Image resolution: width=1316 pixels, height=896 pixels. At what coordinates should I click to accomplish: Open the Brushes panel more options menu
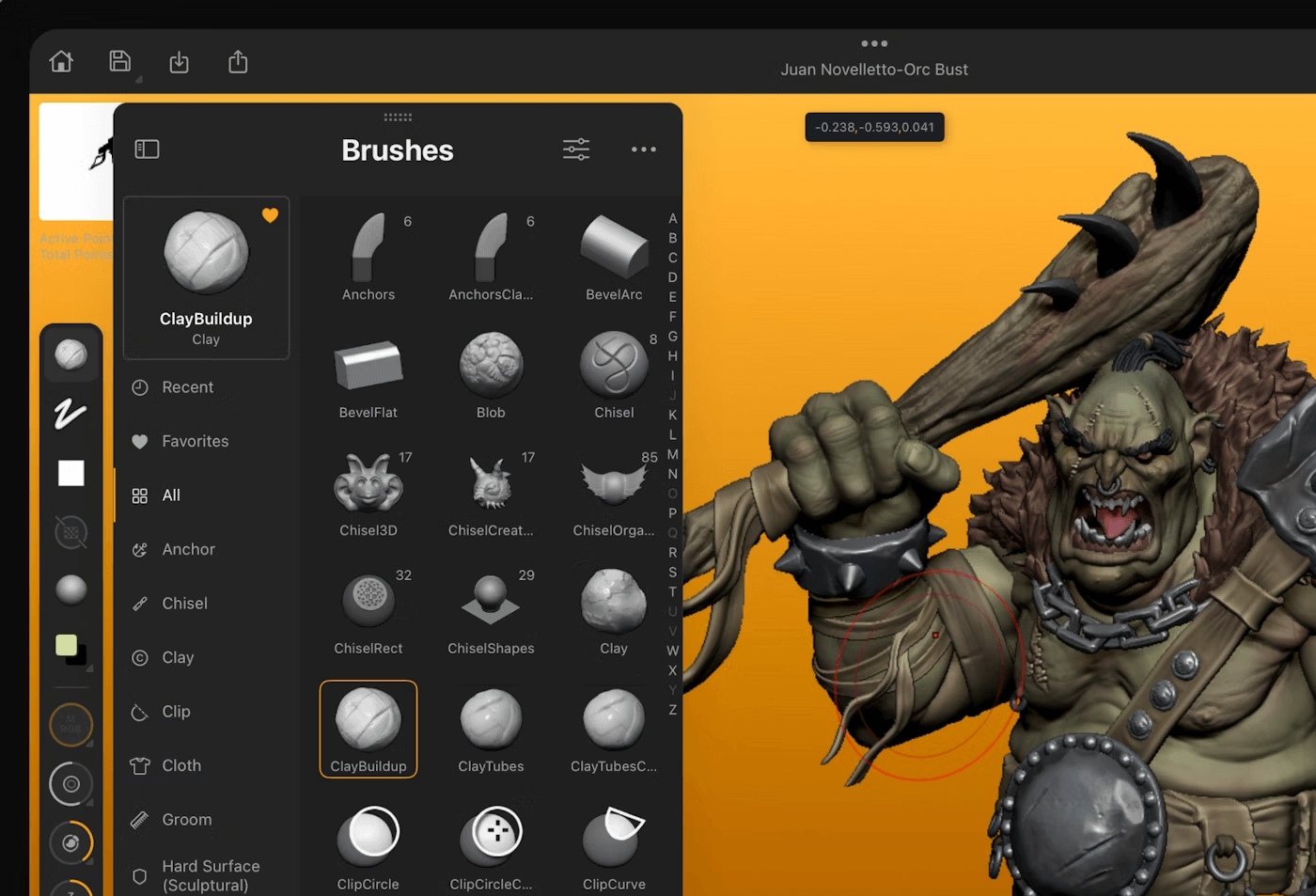coord(644,149)
